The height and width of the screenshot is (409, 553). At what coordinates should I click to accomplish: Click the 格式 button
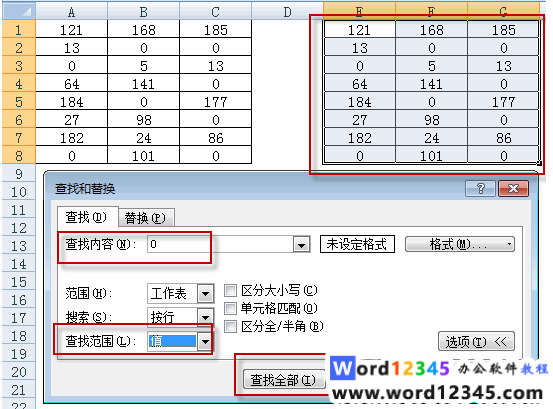point(460,244)
